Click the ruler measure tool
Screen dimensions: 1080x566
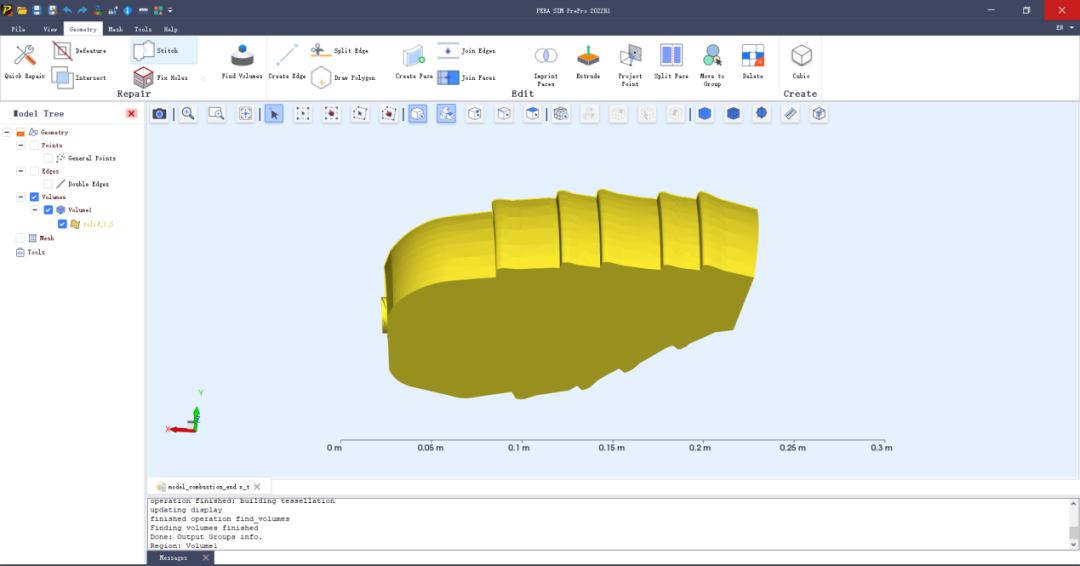click(x=790, y=114)
